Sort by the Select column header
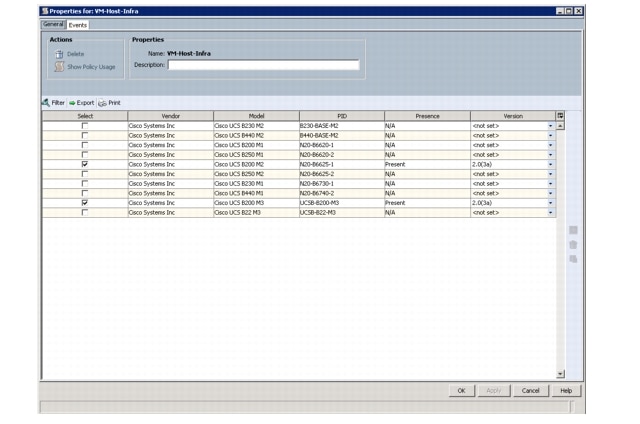The image size is (640, 424). [85, 116]
